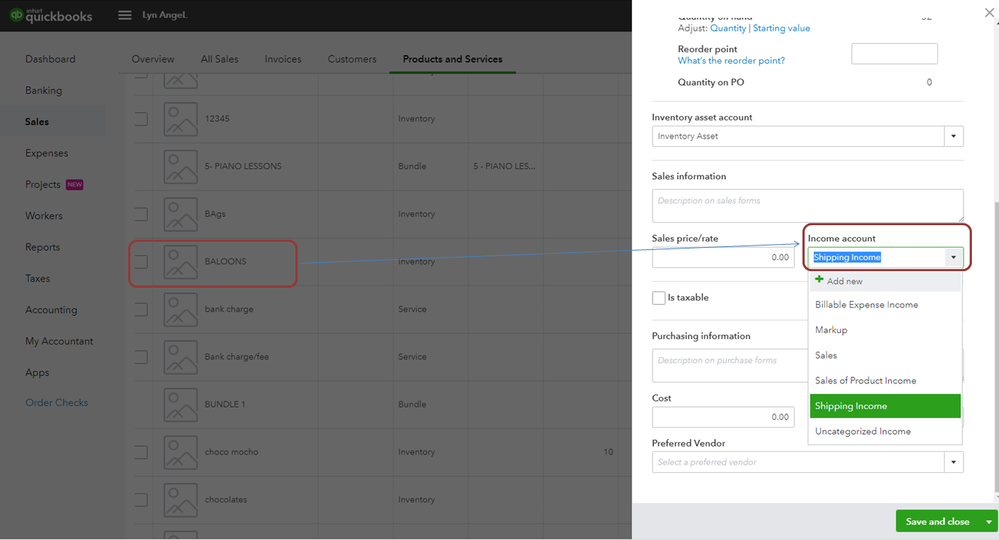Expand the Inventory asset account dropdown

click(954, 136)
